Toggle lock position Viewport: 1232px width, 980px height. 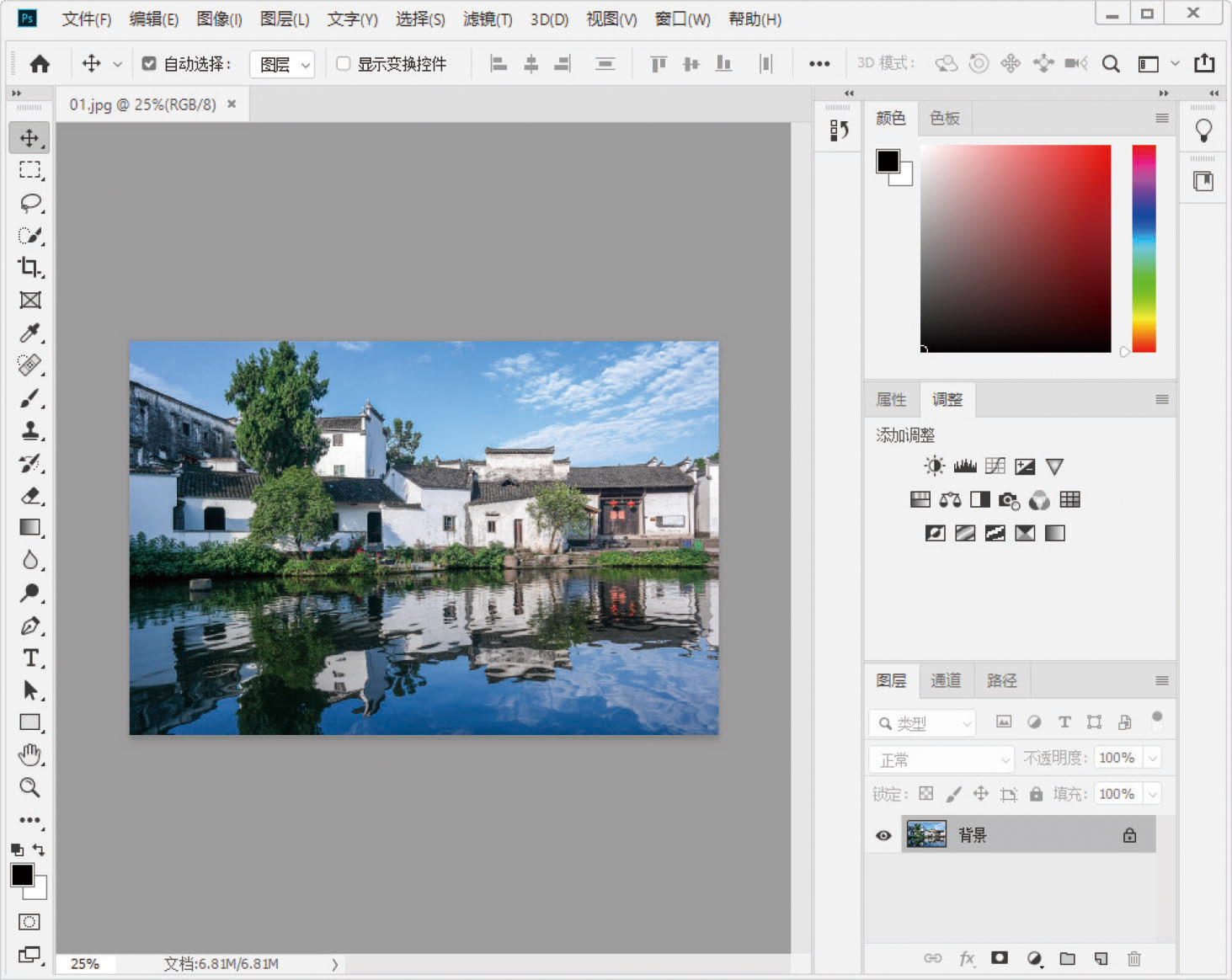980,793
